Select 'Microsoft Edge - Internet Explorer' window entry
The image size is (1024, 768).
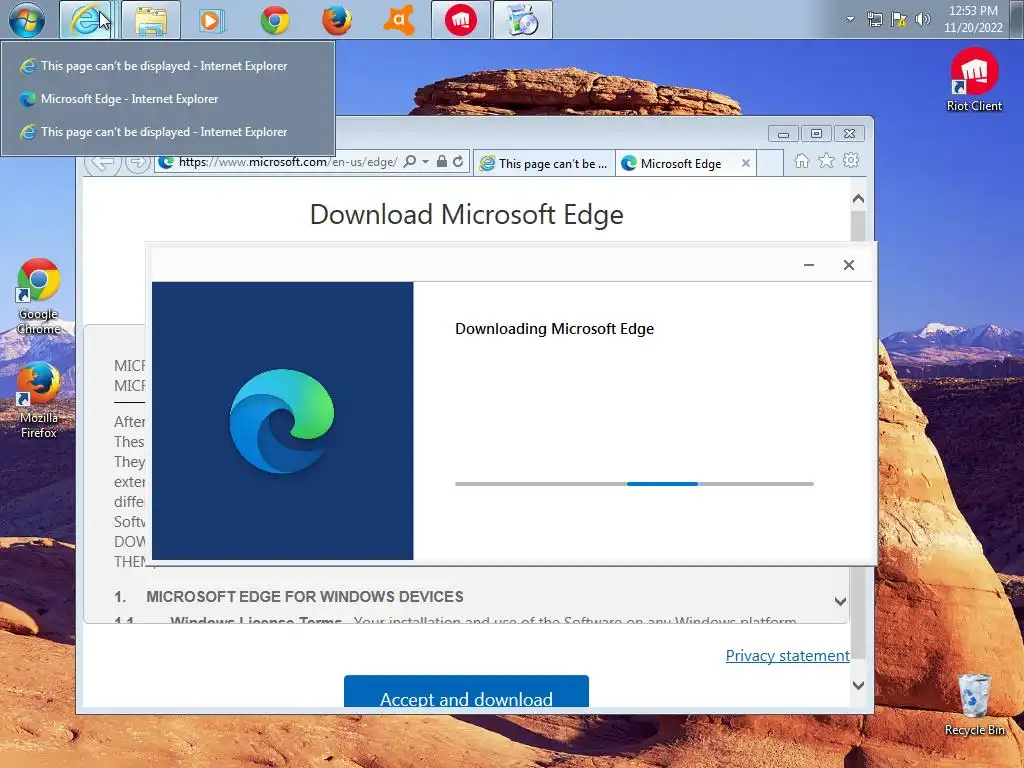[x=168, y=99]
